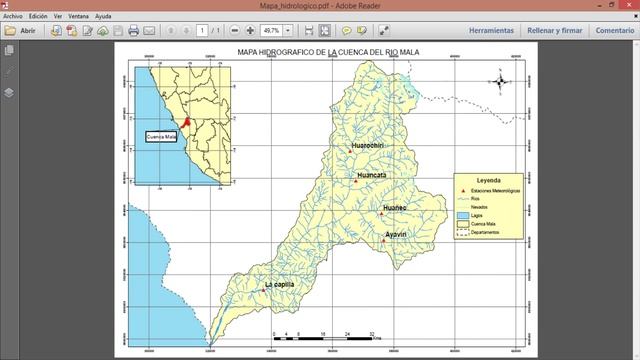Click the Huancata station label on map
This screenshot has width=640, height=360.
[x=372, y=175]
